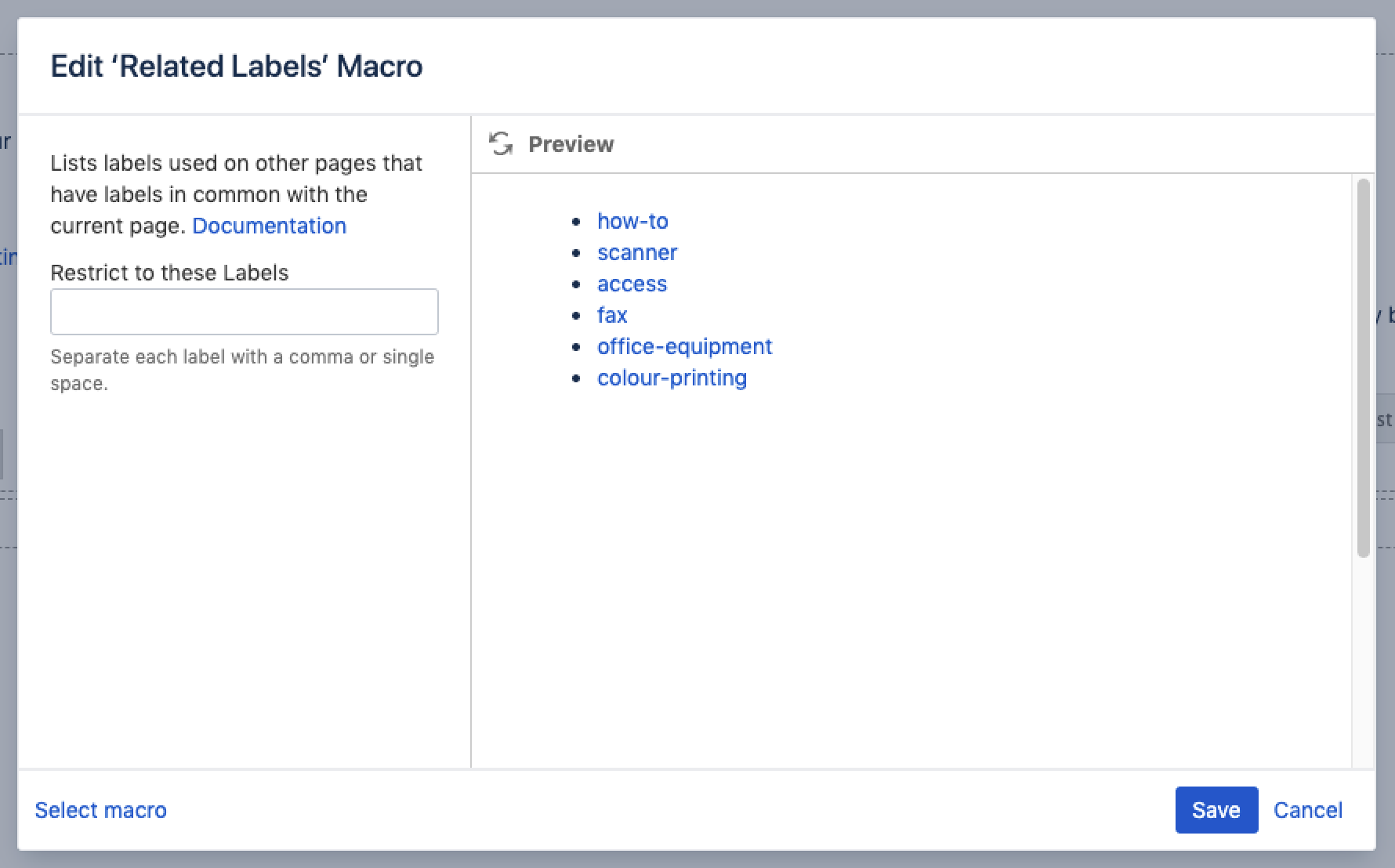Click the macro description paragraph
This screenshot has height=868, width=1395.
click(235, 194)
